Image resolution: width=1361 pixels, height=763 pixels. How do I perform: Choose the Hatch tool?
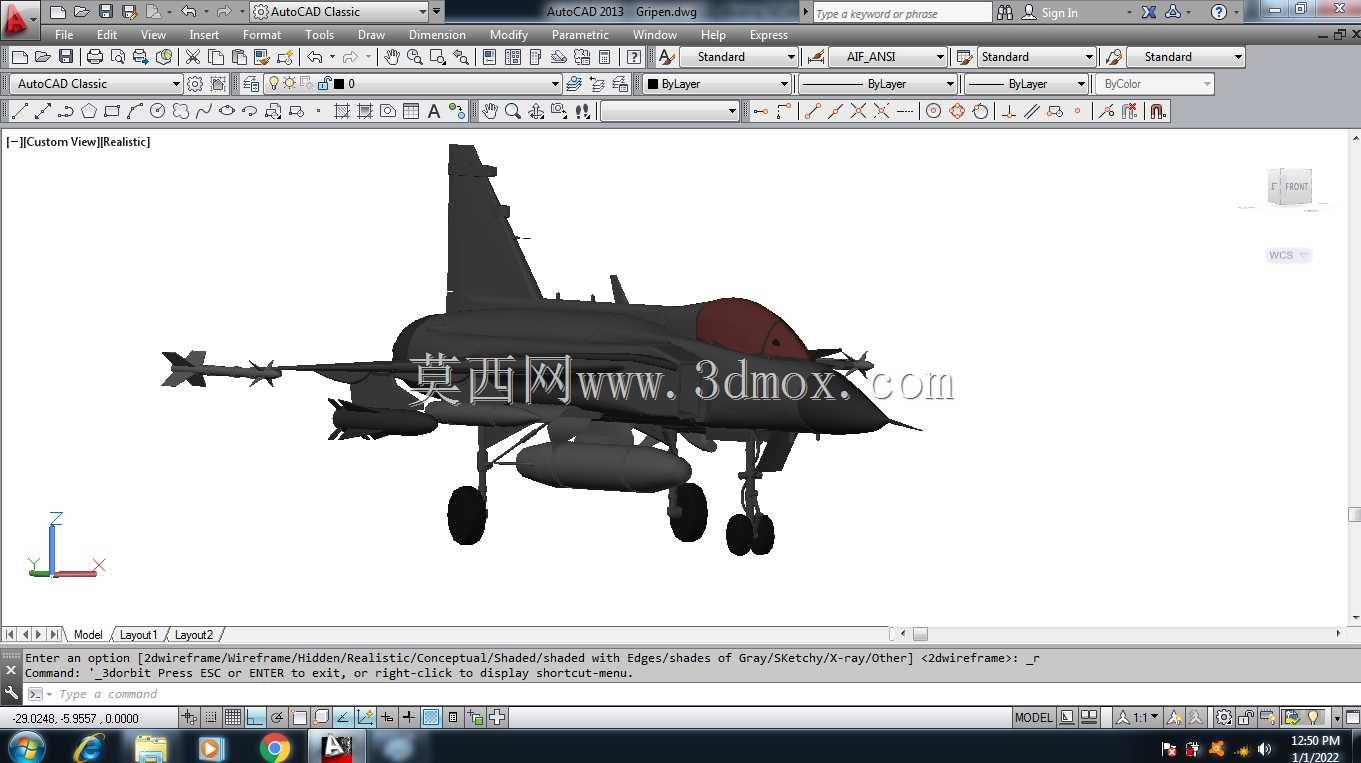coord(342,111)
